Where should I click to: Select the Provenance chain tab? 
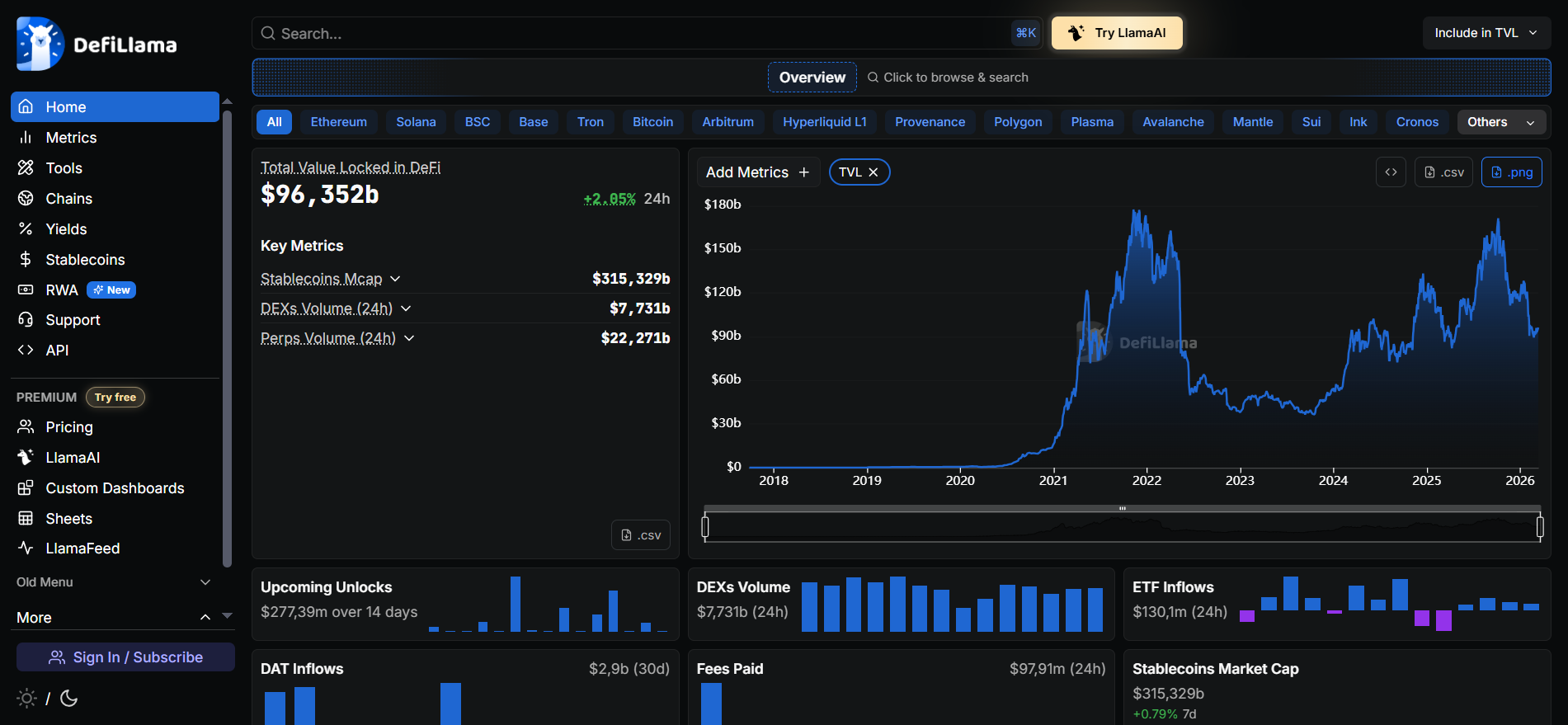[x=930, y=122]
